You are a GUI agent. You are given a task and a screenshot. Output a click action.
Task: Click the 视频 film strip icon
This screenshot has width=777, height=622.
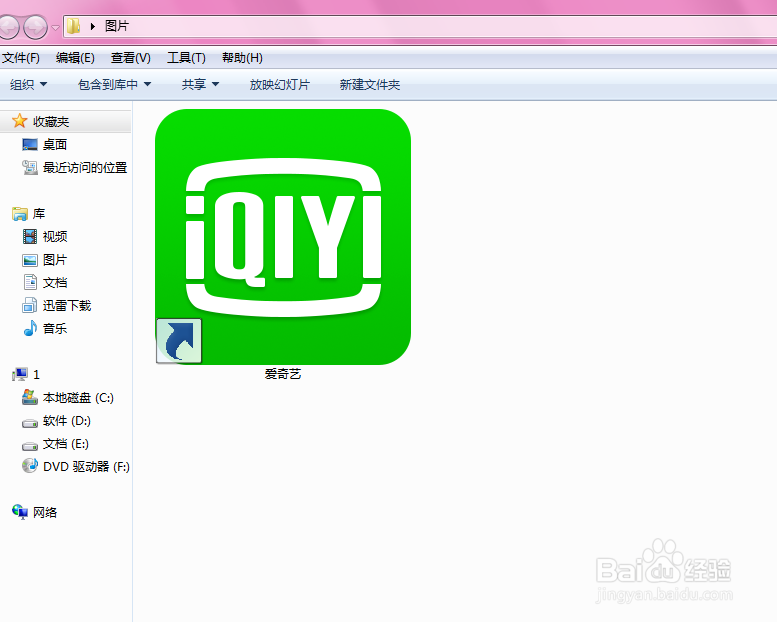(x=30, y=236)
